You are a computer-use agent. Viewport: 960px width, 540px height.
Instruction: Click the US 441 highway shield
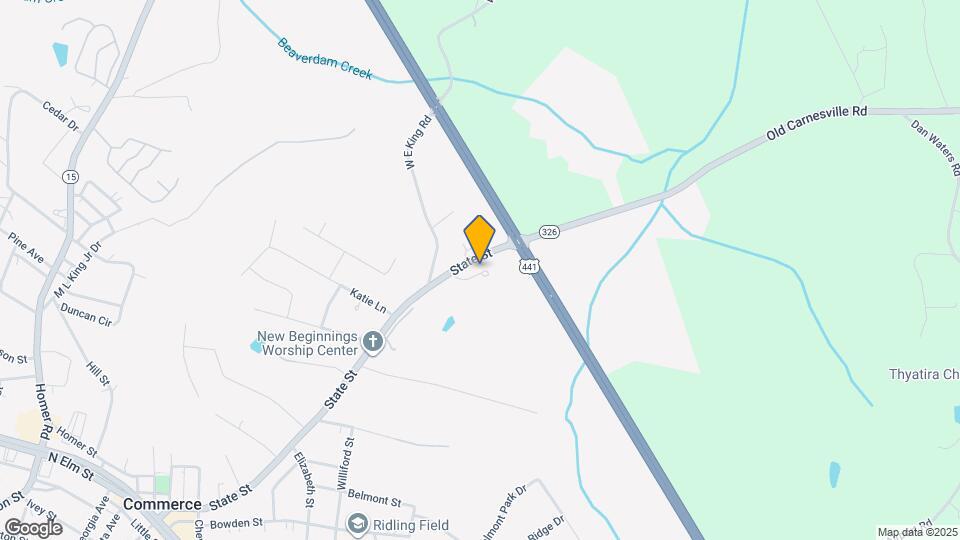(x=529, y=266)
